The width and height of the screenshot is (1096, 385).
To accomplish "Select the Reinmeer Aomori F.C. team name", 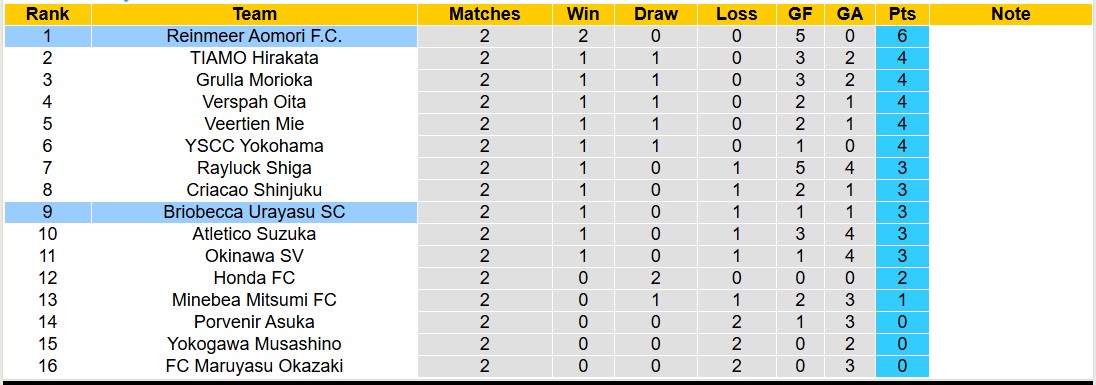I will (x=254, y=36).
